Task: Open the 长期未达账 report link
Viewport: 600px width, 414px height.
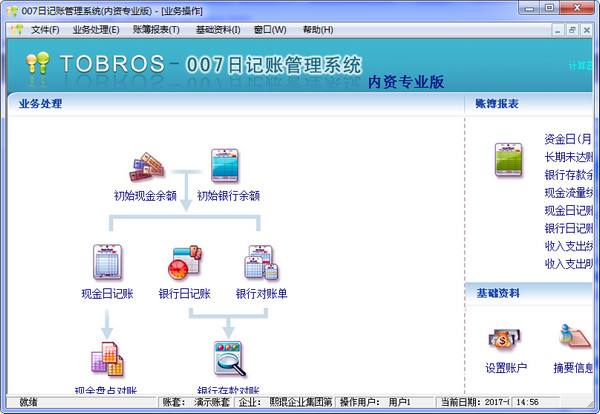Action: [x=569, y=157]
